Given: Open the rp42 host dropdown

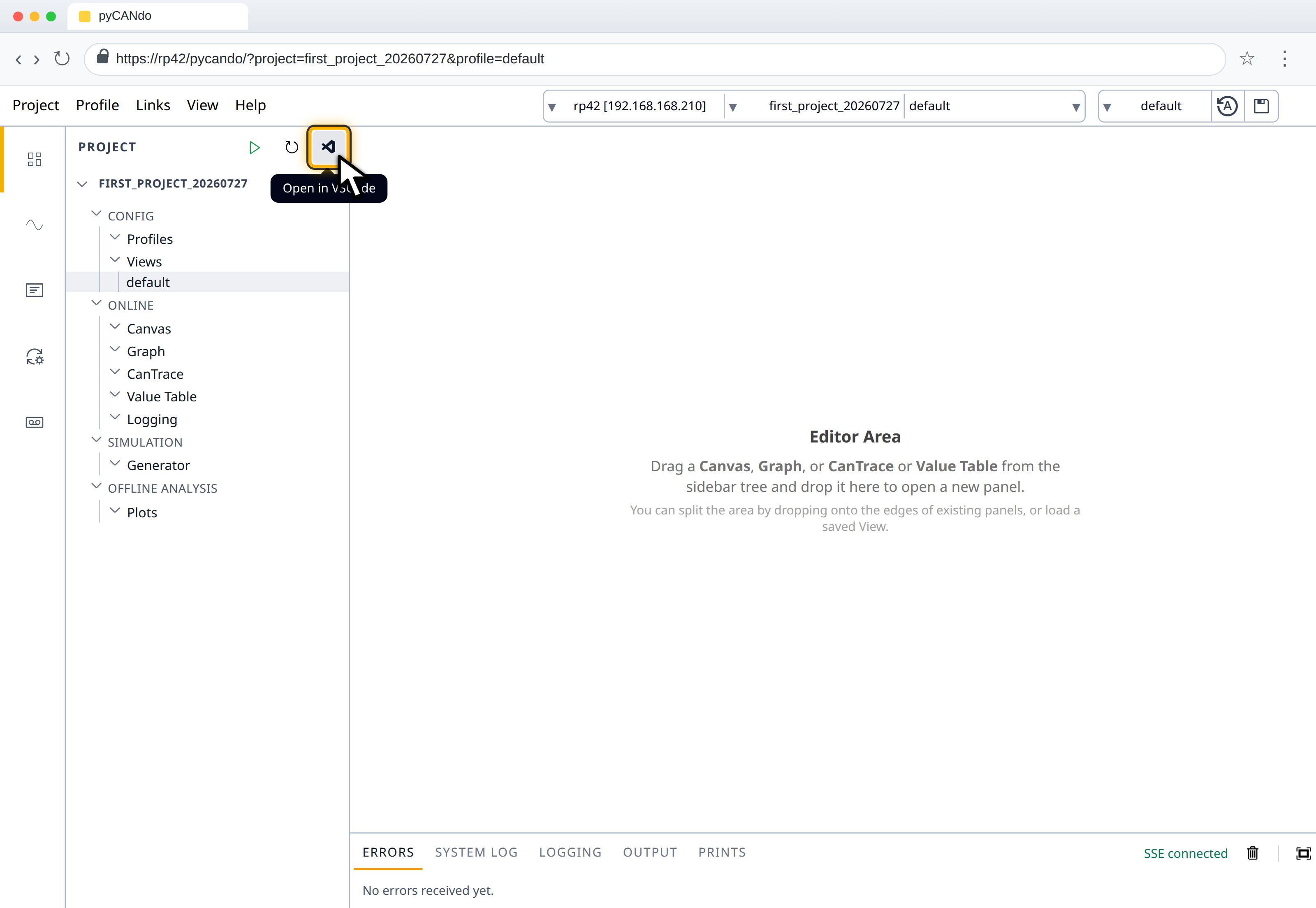Looking at the screenshot, I should pyautogui.click(x=635, y=106).
